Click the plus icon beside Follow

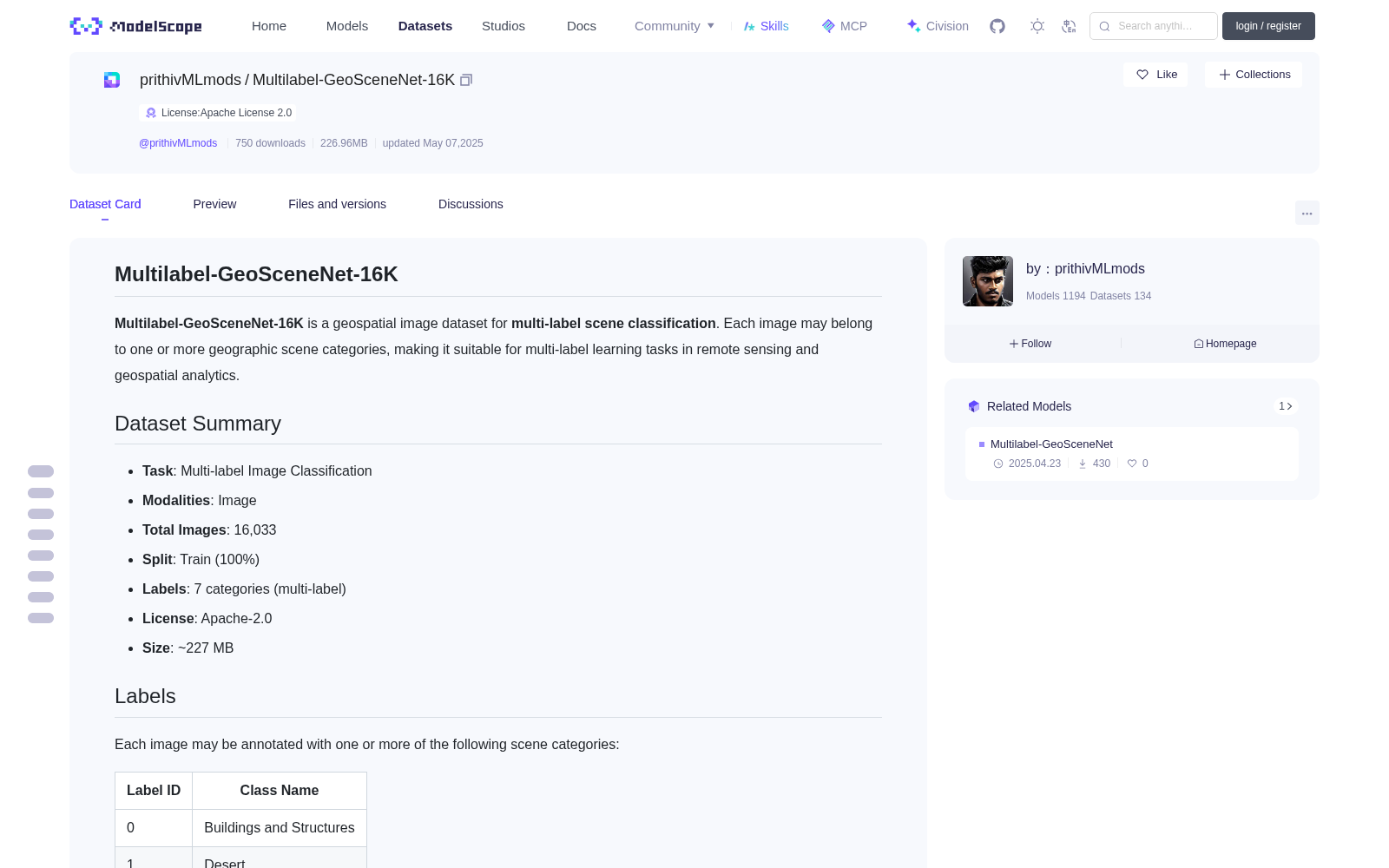(x=1014, y=344)
